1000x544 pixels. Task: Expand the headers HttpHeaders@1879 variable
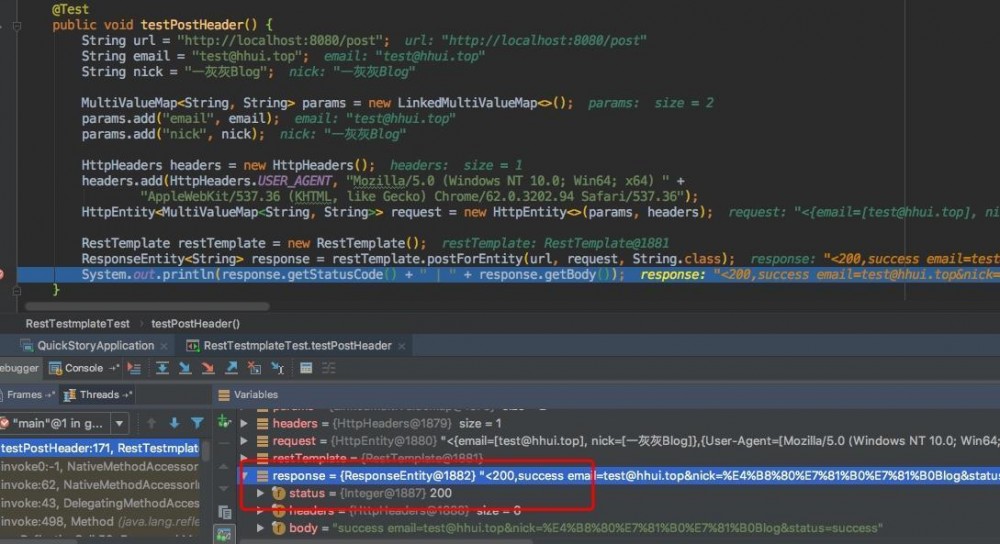pyautogui.click(x=244, y=423)
